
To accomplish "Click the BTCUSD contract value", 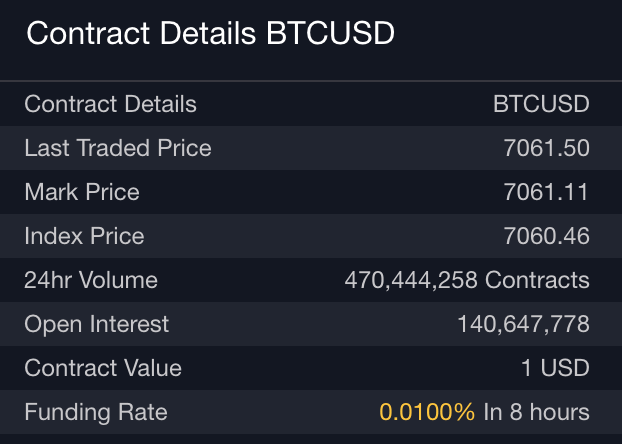I will (x=541, y=104).
